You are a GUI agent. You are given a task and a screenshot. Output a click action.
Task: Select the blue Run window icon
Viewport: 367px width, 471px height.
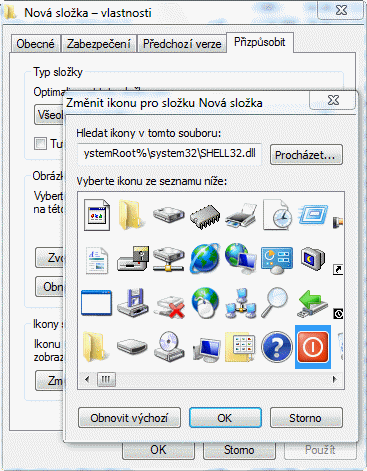coord(313,214)
